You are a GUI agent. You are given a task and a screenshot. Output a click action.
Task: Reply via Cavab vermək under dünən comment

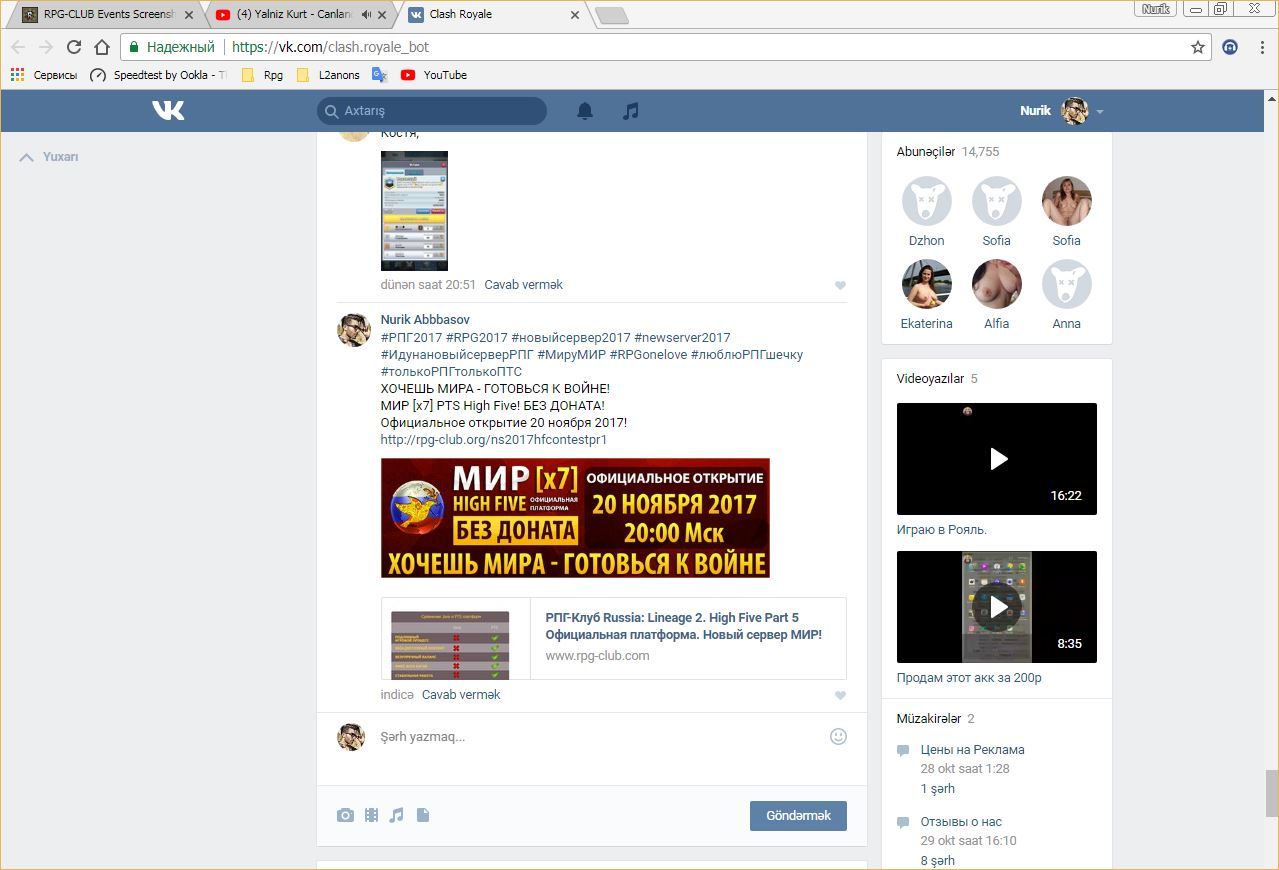pyautogui.click(x=523, y=285)
